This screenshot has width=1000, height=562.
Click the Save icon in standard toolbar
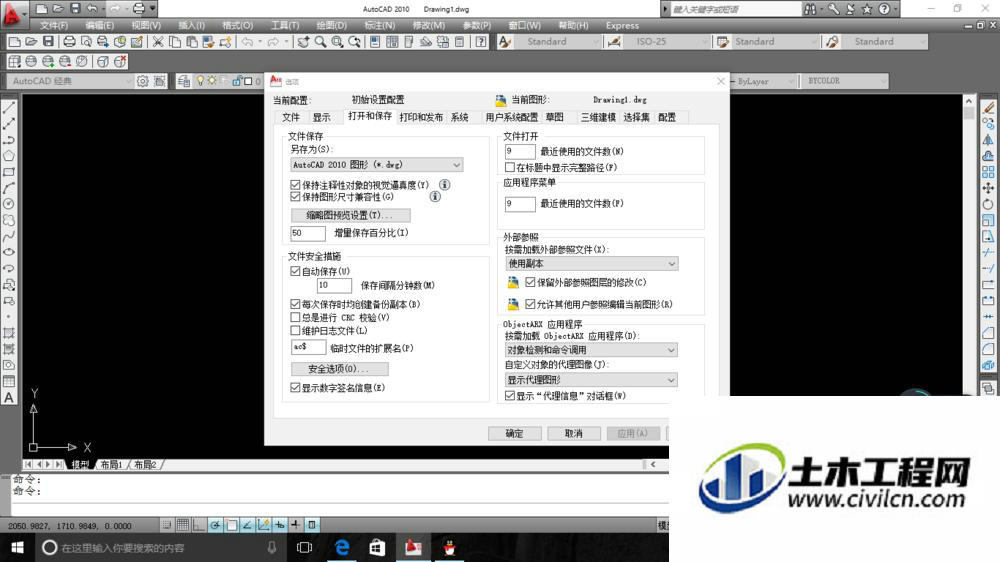(48, 42)
